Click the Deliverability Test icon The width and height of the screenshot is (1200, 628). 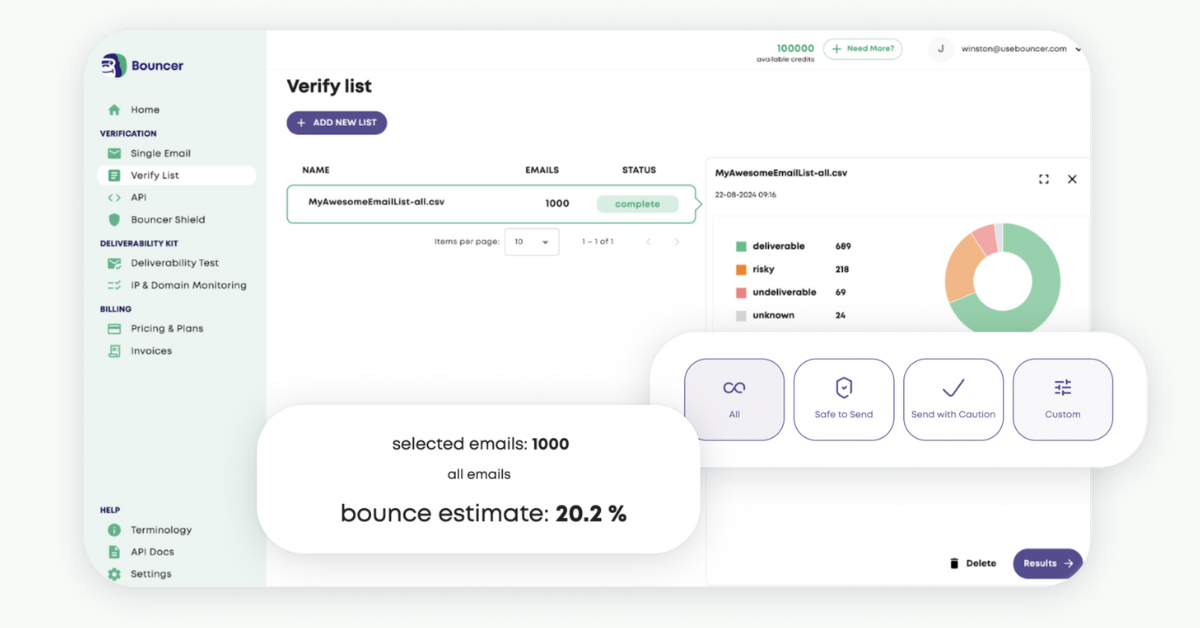pyautogui.click(x=114, y=264)
